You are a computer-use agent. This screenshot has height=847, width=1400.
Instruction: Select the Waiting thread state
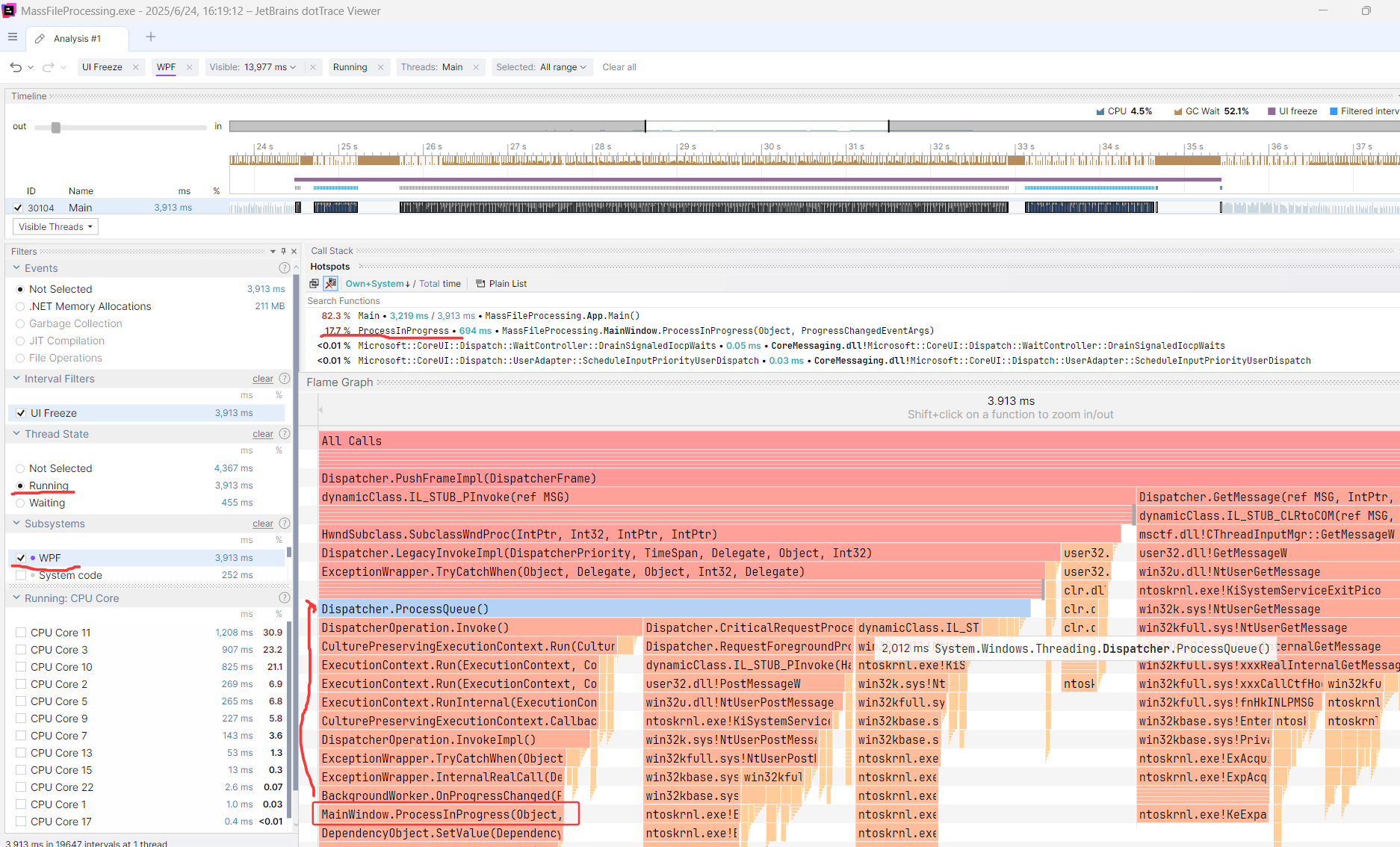point(20,503)
